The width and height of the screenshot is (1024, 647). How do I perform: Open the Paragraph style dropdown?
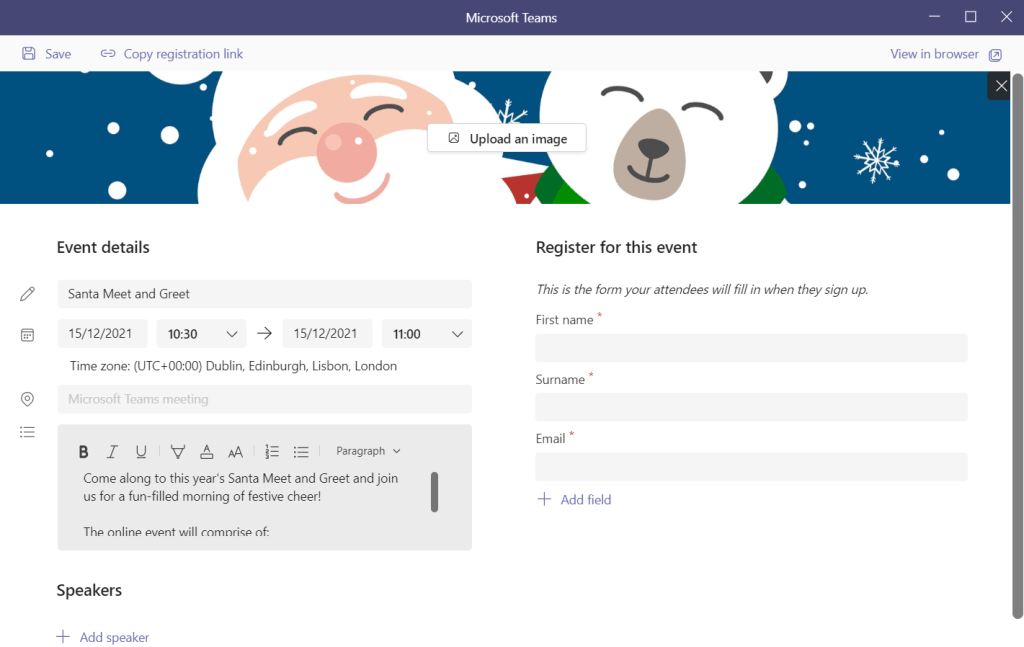[367, 451]
